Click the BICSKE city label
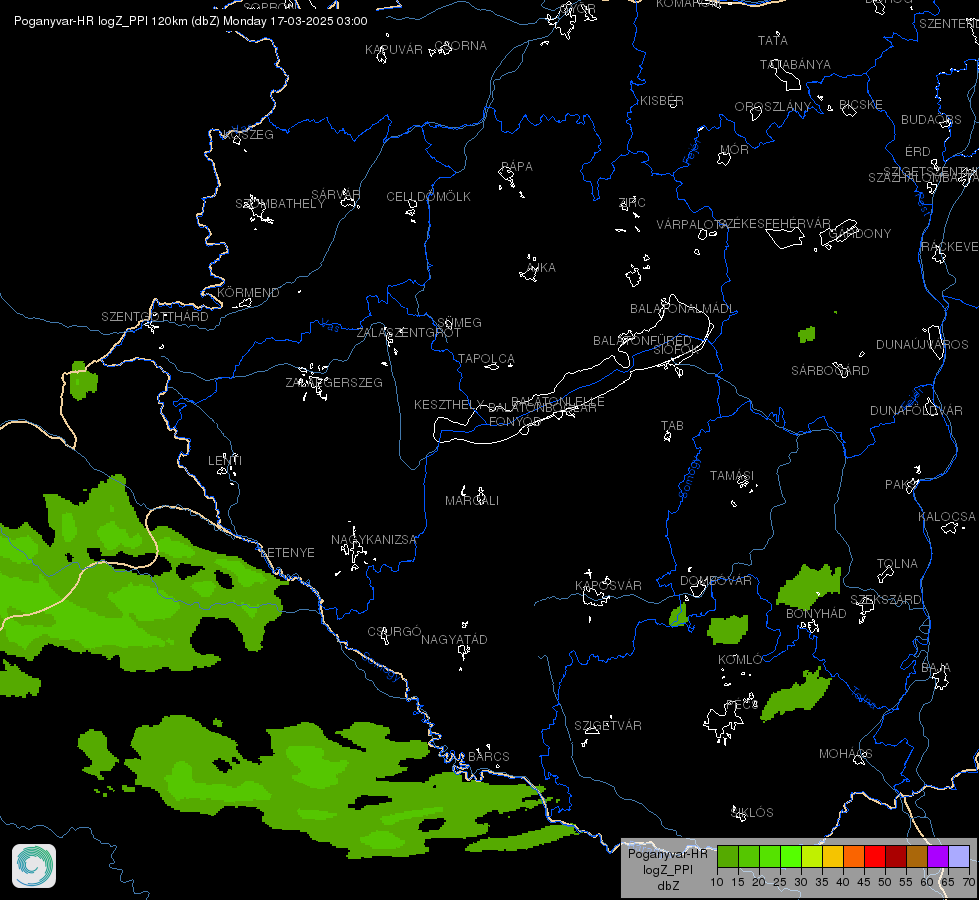 pos(861,104)
